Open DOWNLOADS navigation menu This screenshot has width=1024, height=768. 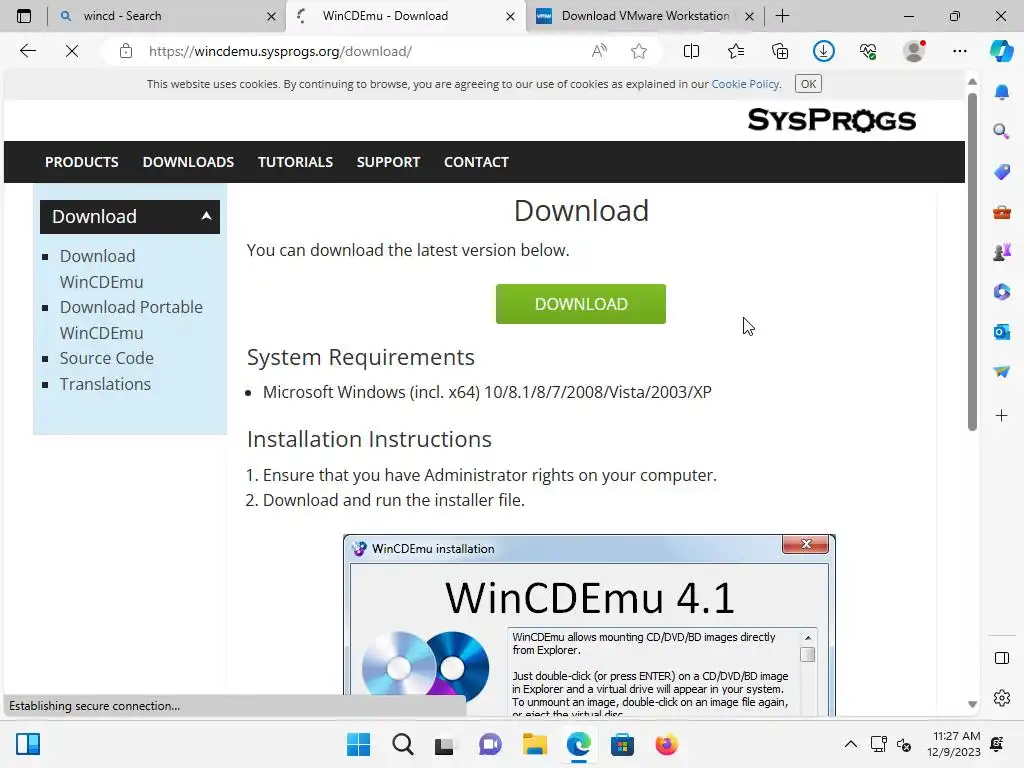tap(188, 162)
